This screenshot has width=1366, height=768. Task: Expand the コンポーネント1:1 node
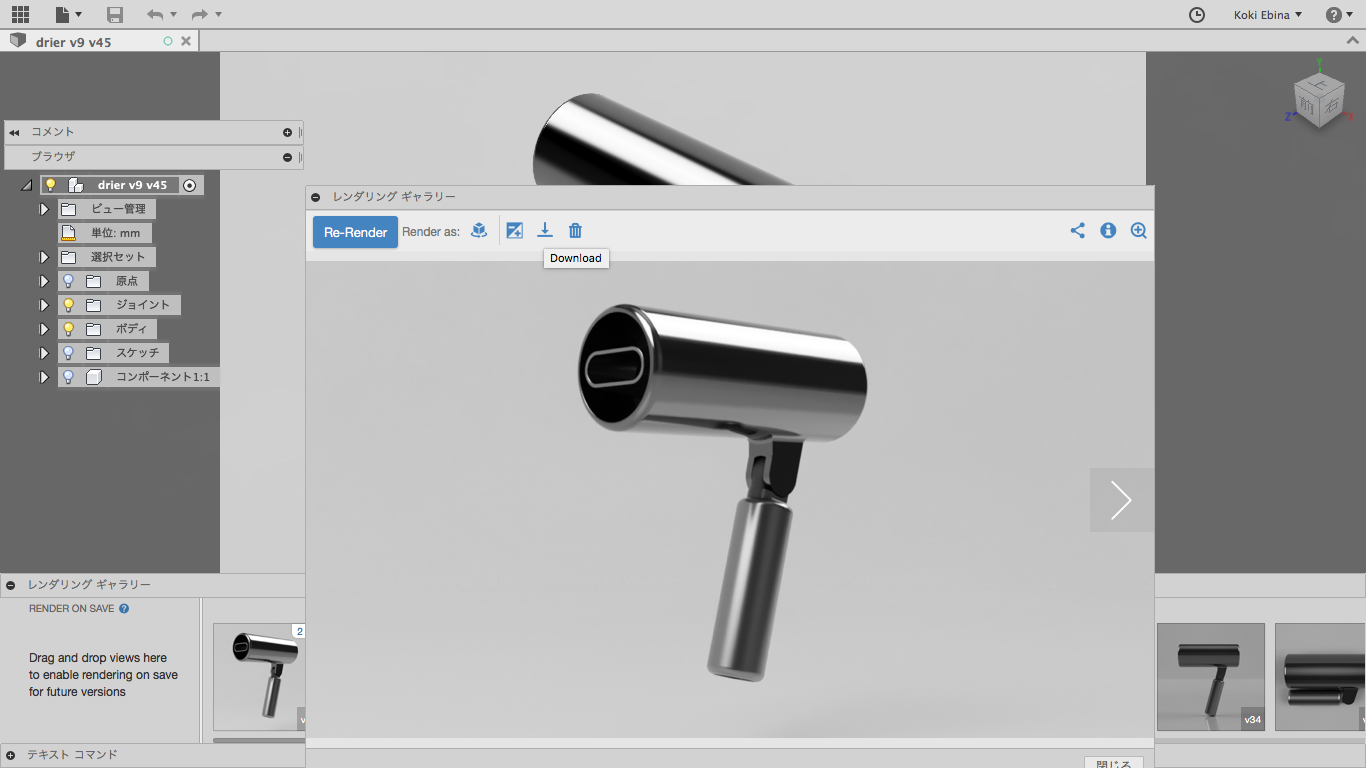(44, 377)
